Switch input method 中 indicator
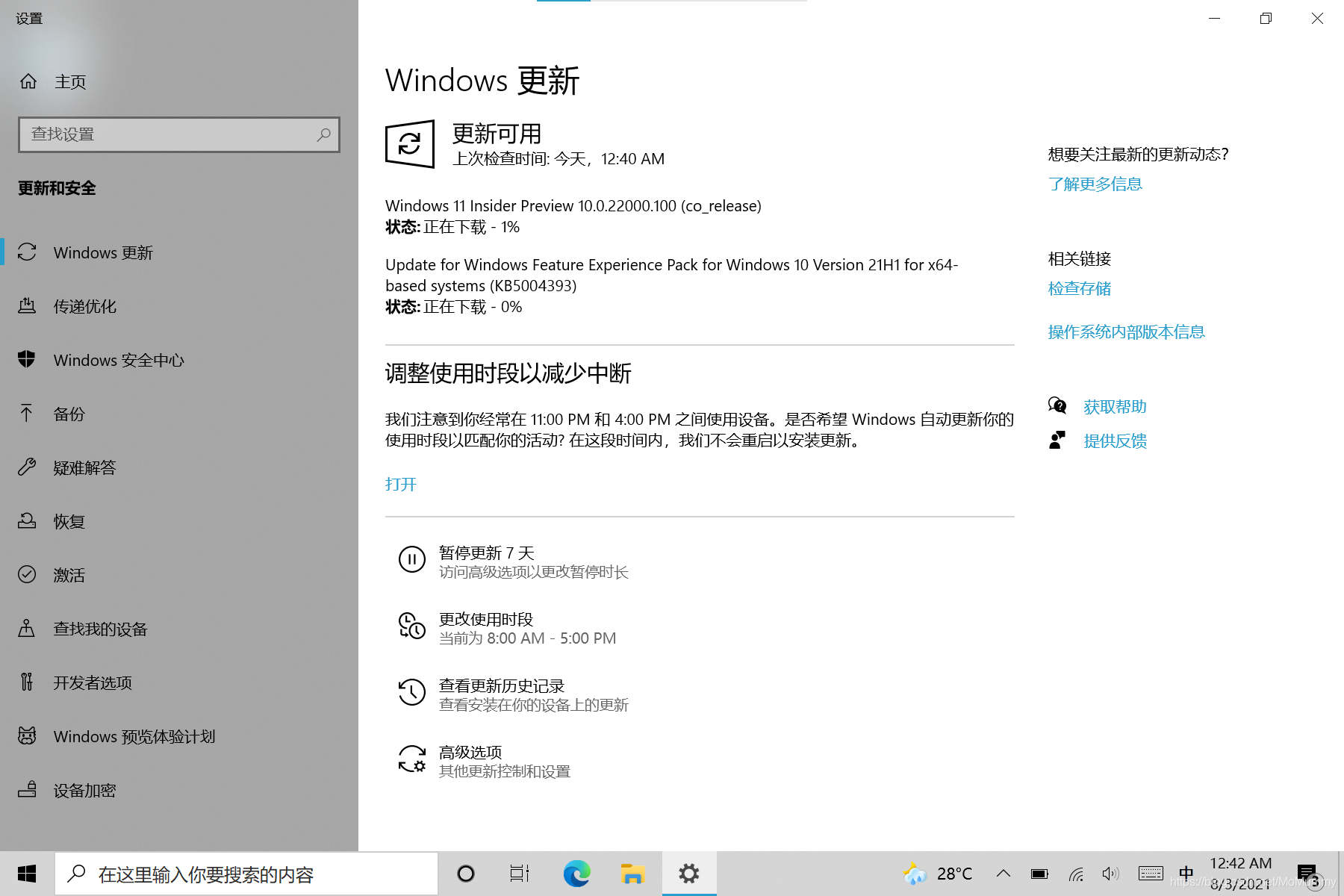Image resolution: width=1344 pixels, height=896 pixels. (x=1186, y=874)
